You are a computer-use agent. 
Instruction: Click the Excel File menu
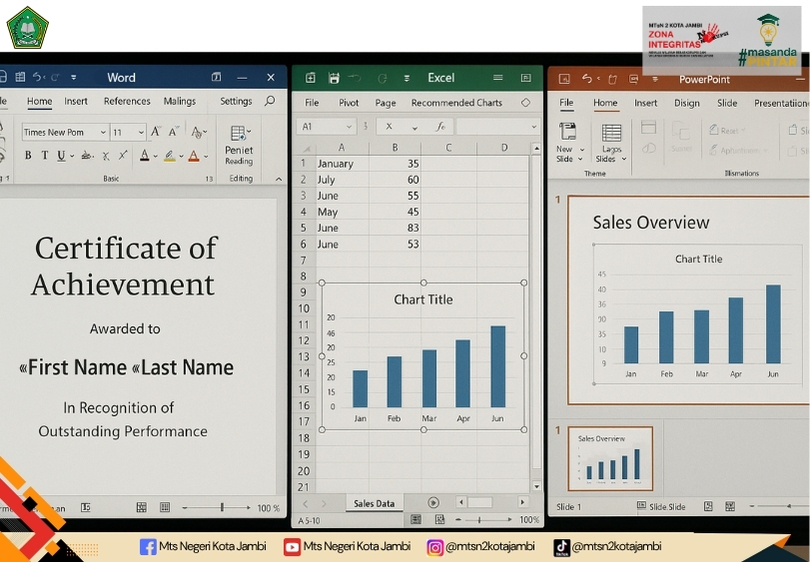pyautogui.click(x=312, y=103)
